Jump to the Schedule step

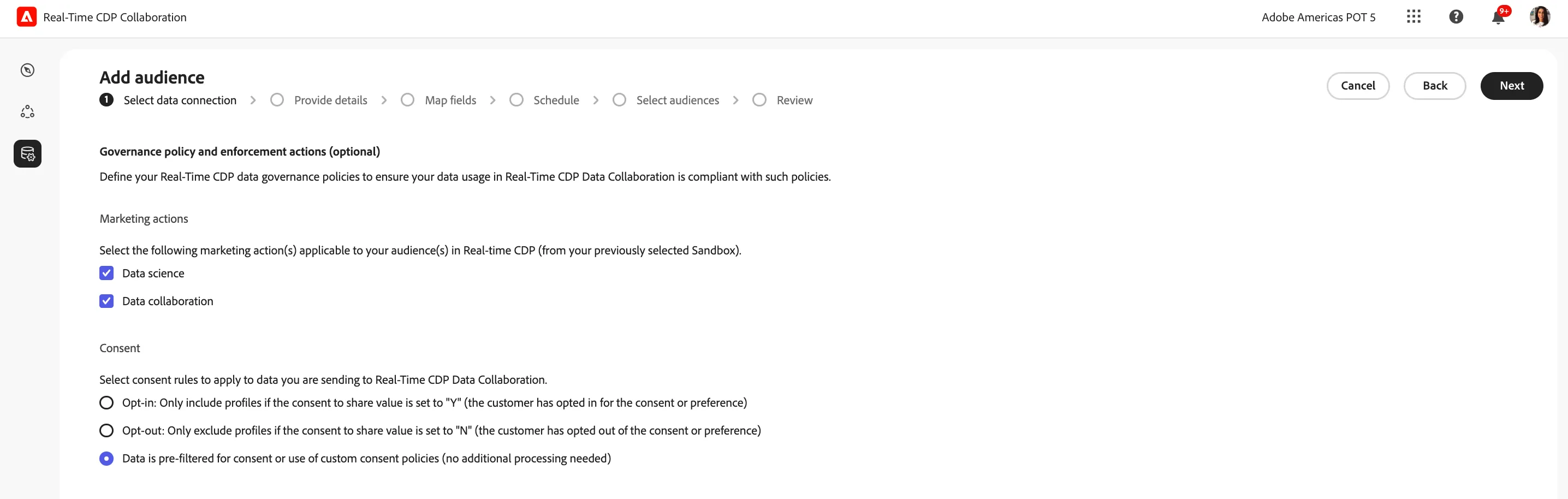tap(544, 100)
